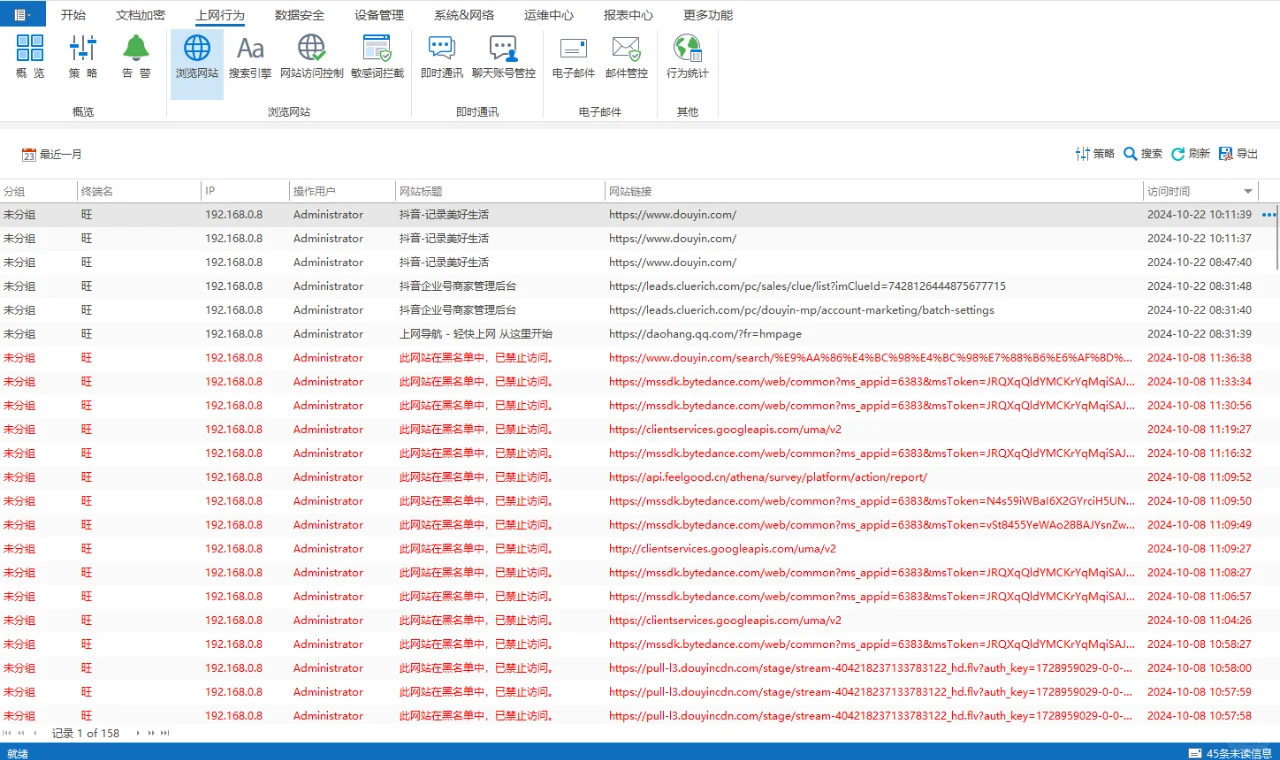Select timestamp 2024-10-08 10:58:00

pyautogui.click(x=1199, y=668)
